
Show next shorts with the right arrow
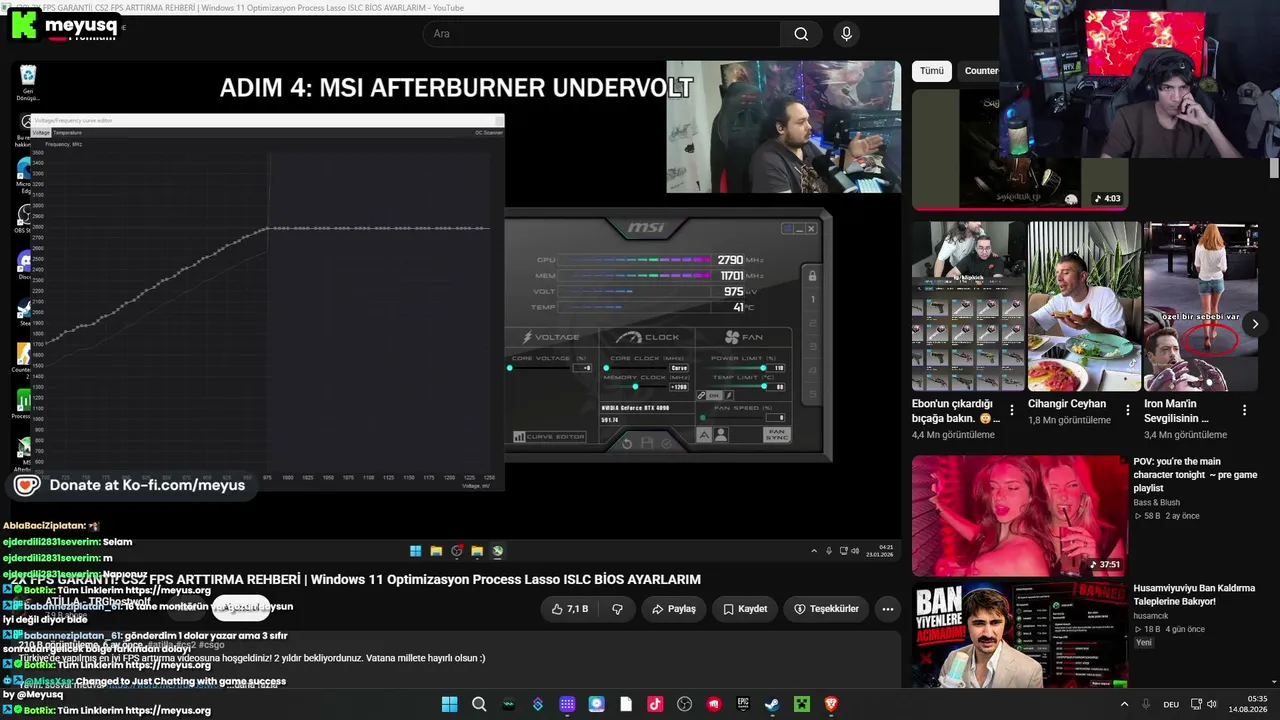1255,324
